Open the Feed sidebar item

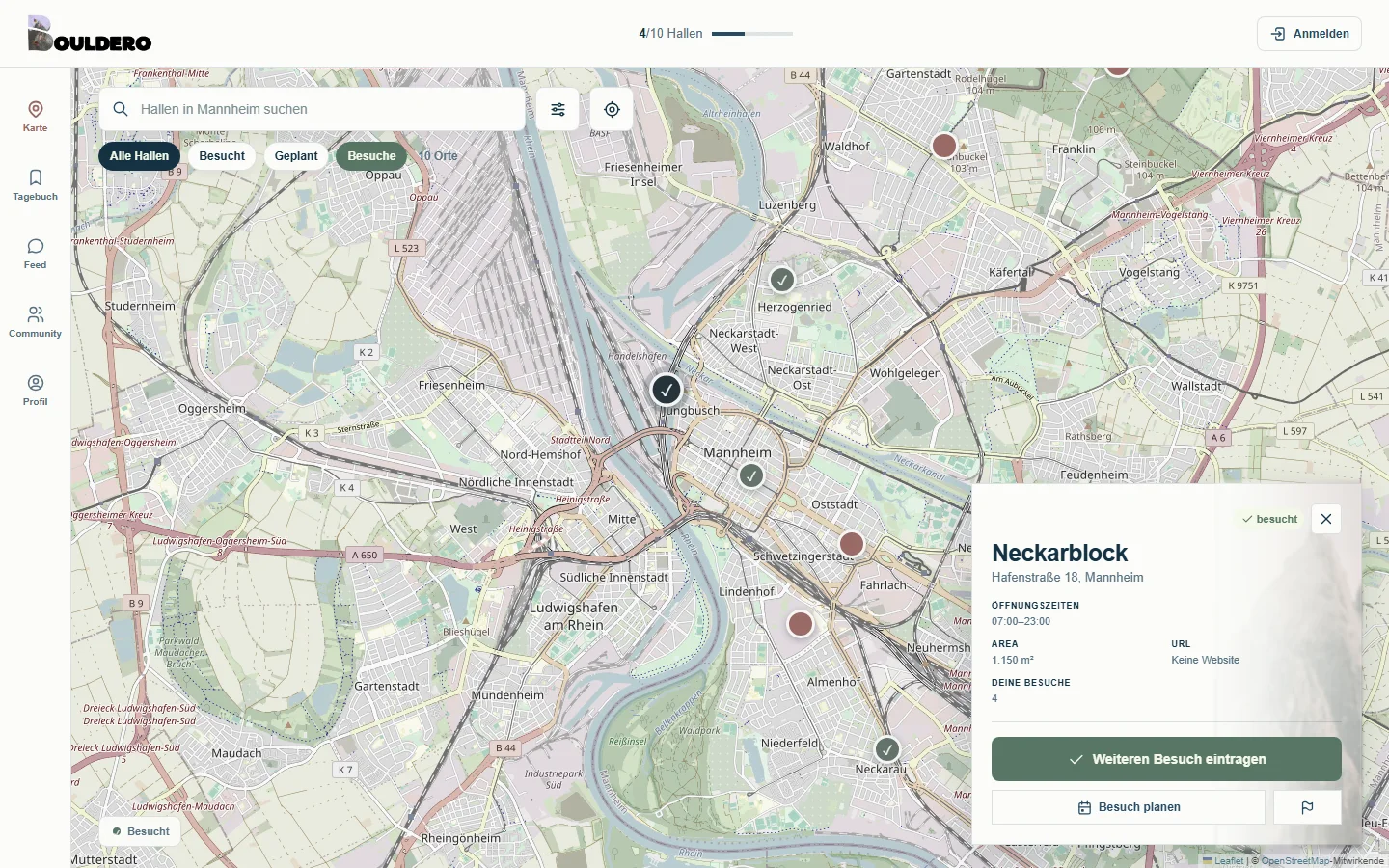tap(35, 253)
